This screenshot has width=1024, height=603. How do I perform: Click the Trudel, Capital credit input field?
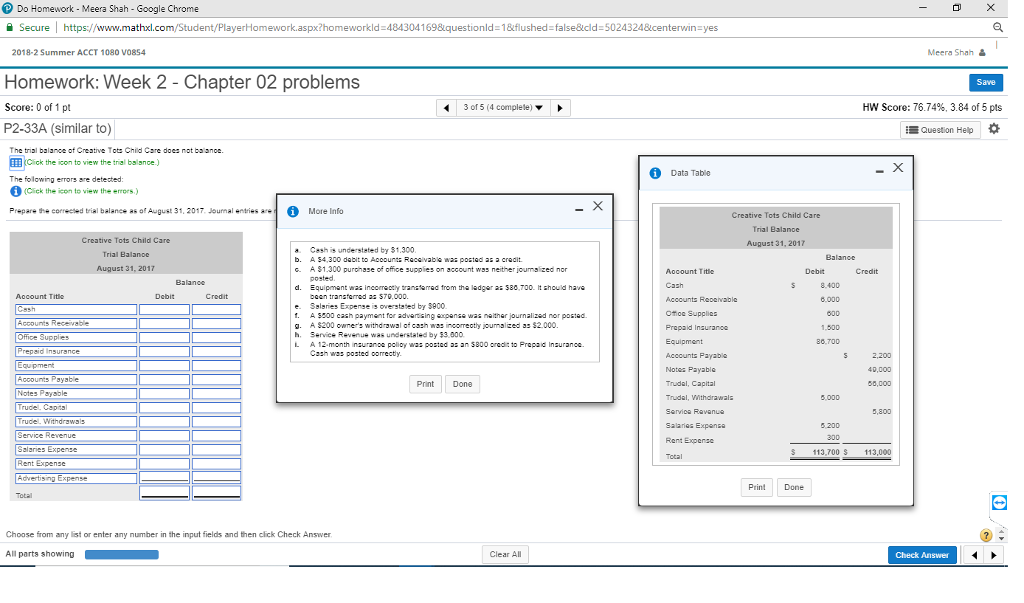[216, 408]
